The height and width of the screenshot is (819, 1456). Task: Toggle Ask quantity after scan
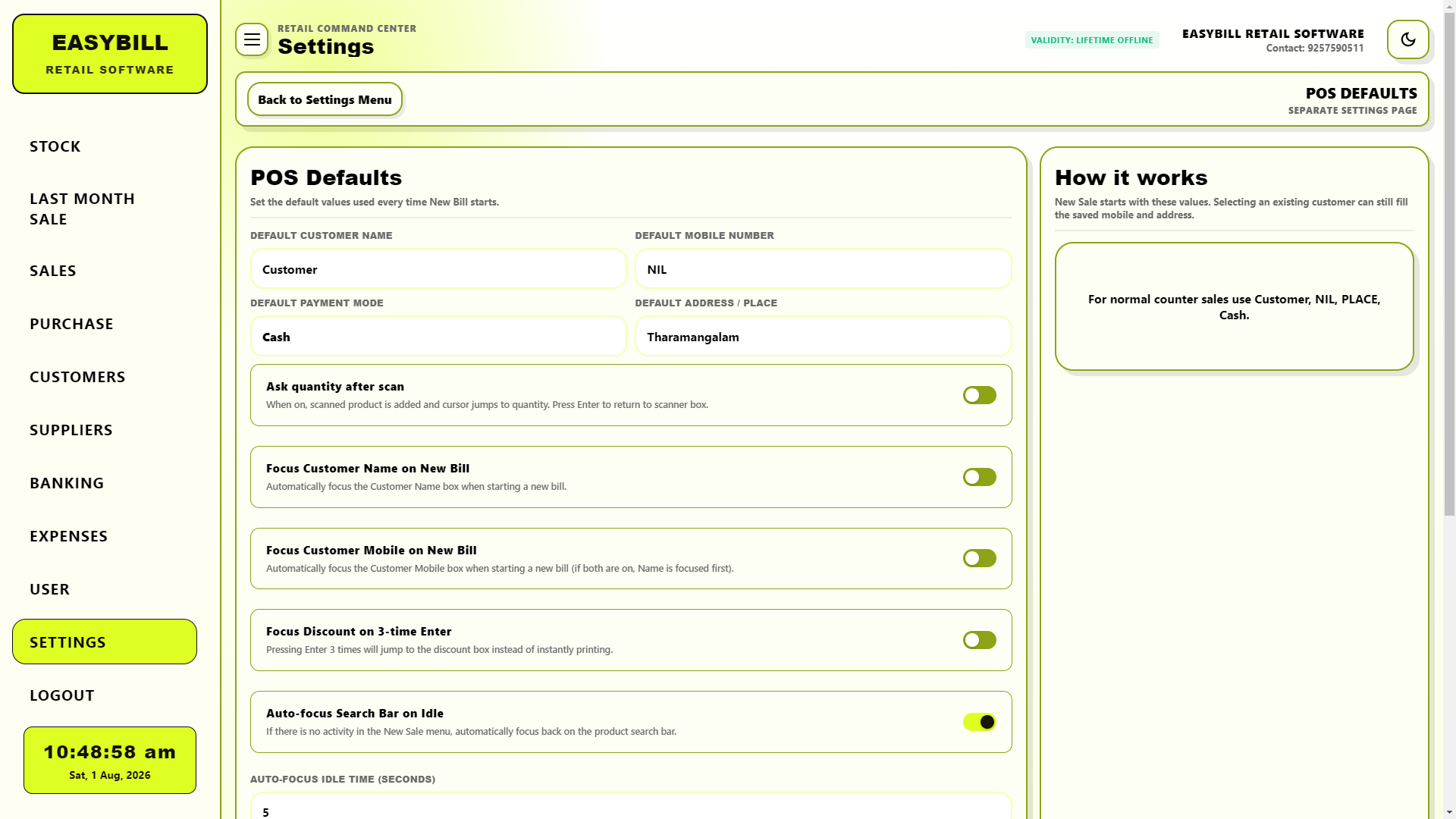980,395
